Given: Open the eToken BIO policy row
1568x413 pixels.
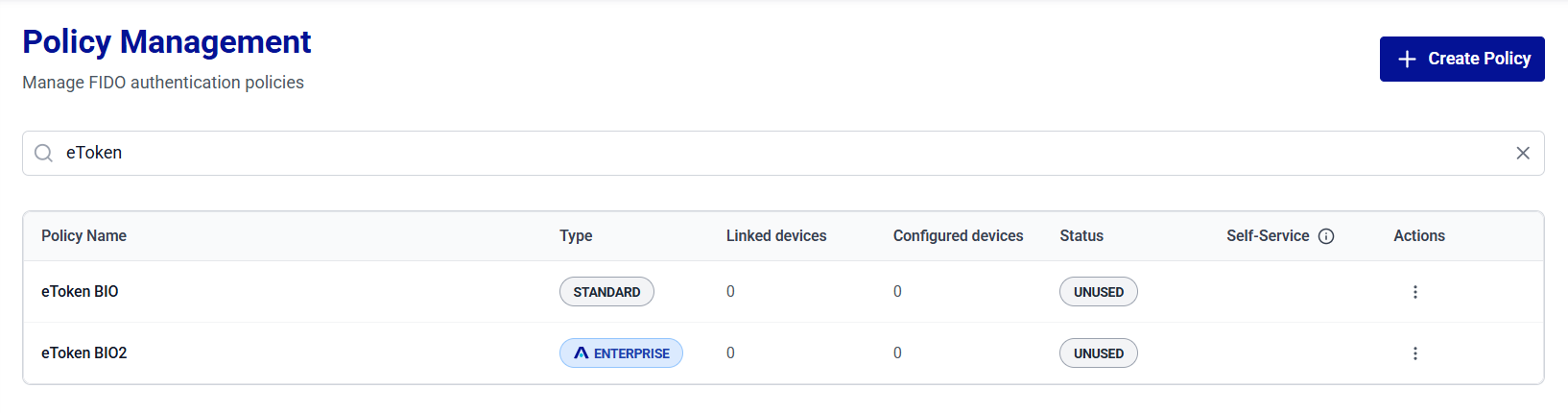Looking at the screenshot, I should pyautogui.click(x=783, y=292).
